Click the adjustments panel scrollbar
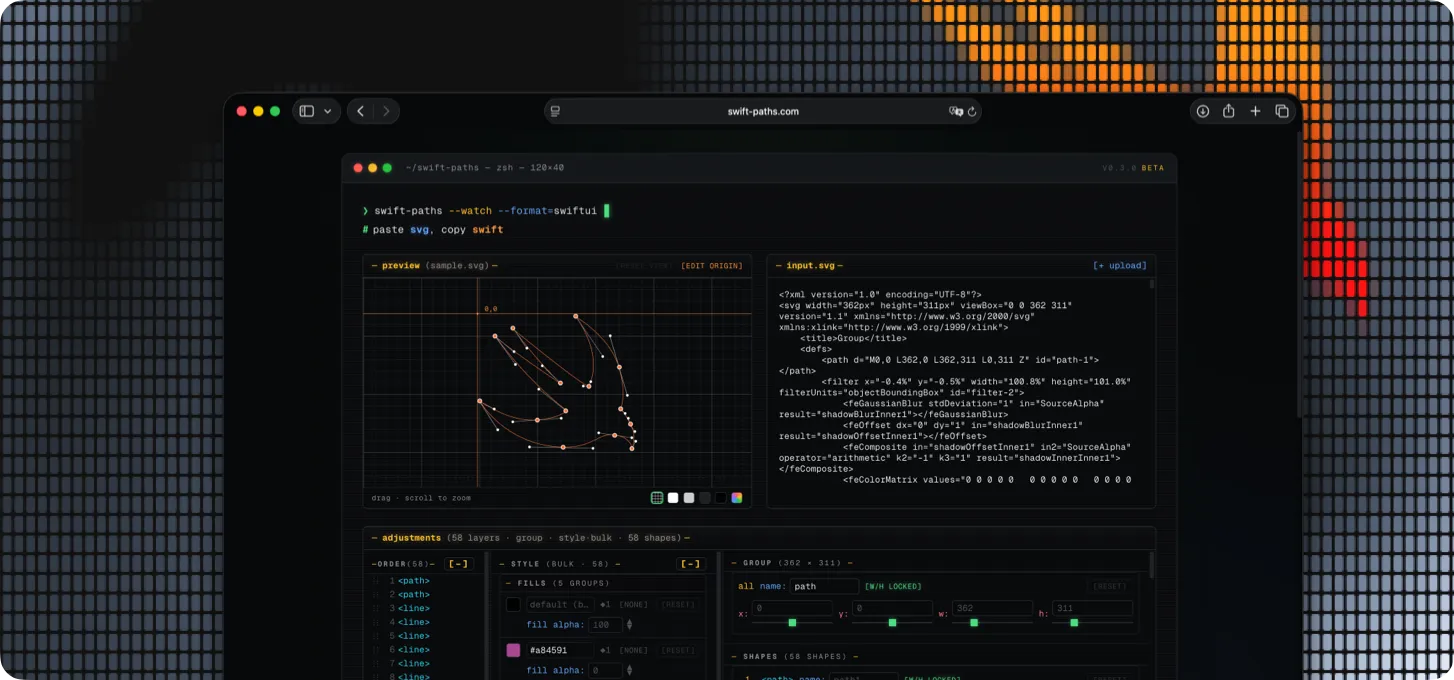Viewport: 1454px width, 680px height. pyautogui.click(x=1151, y=566)
